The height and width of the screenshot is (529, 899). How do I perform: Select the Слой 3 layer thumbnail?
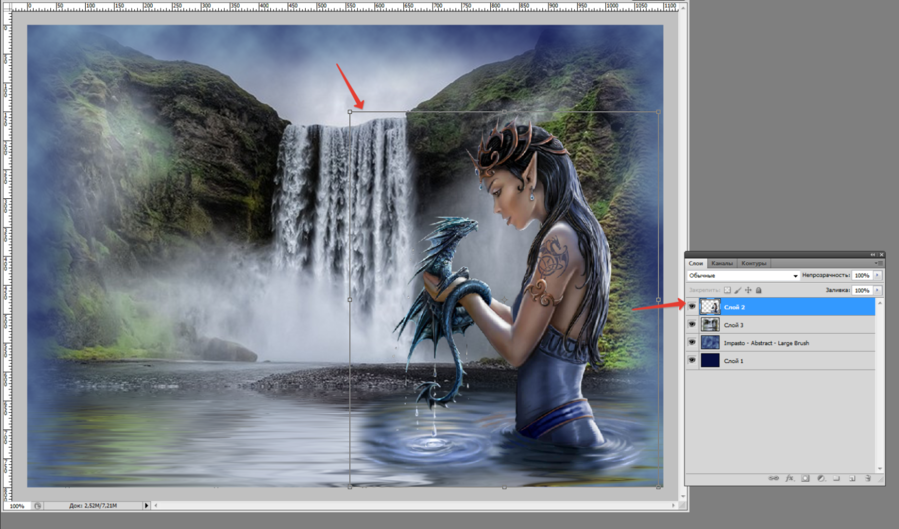(x=710, y=324)
